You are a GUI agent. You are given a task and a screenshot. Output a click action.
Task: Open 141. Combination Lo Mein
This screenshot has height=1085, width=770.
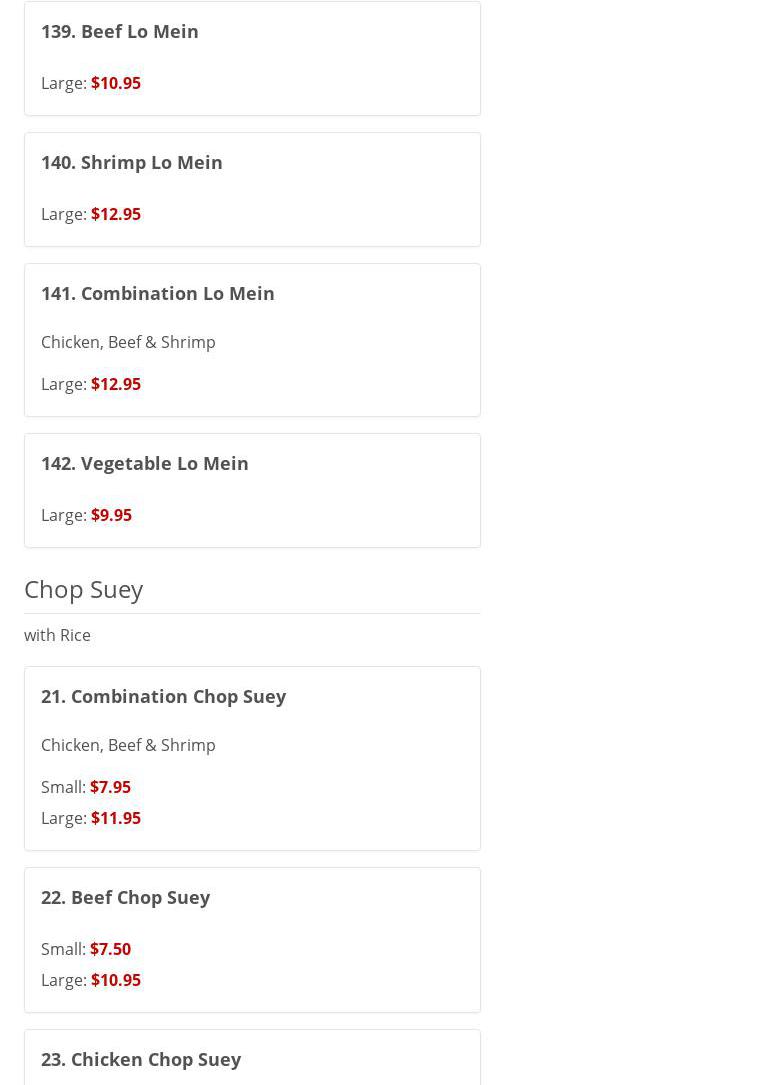[x=158, y=293]
